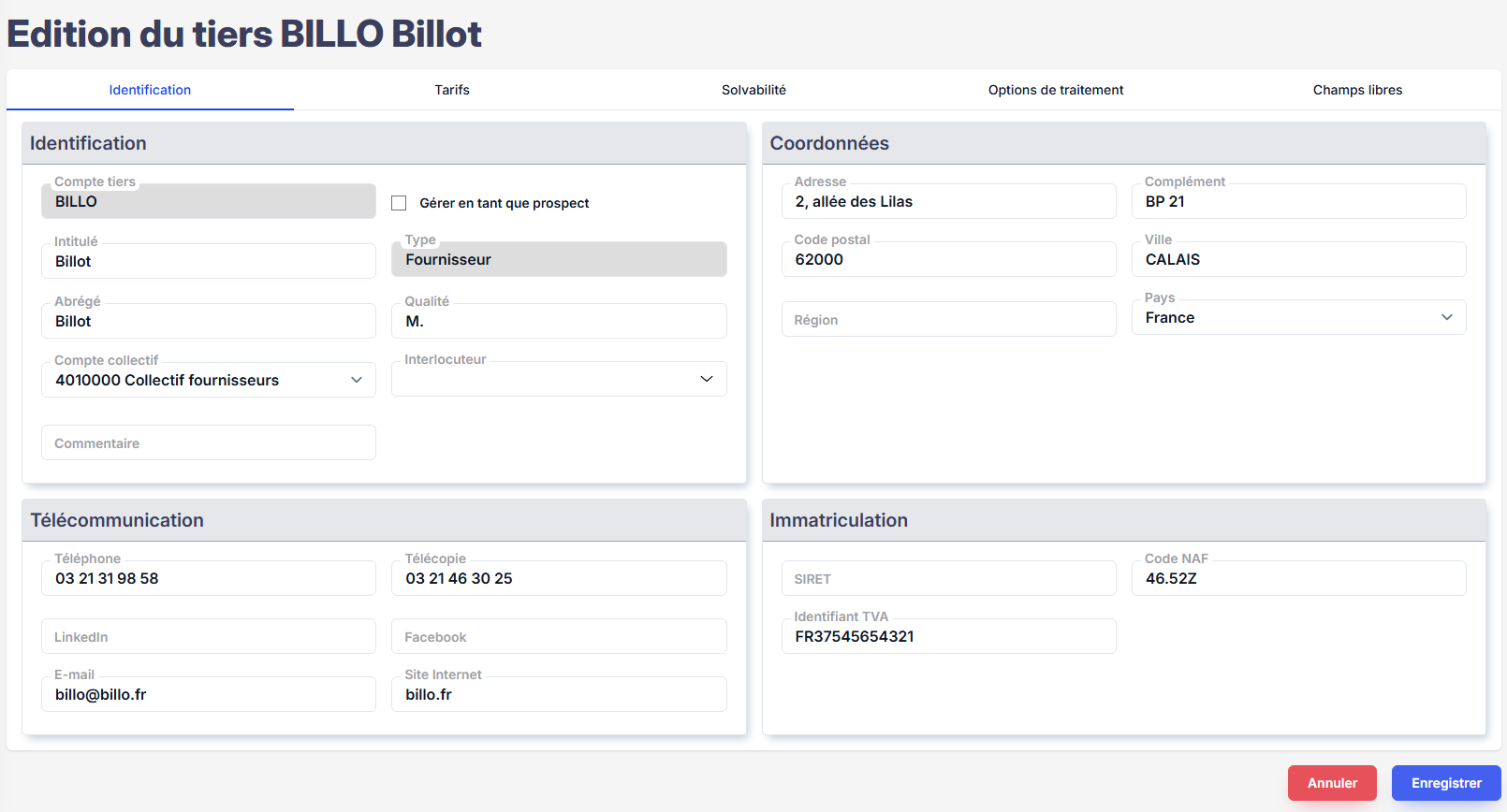
Task: Open the Solvabilité tab
Action: point(753,90)
